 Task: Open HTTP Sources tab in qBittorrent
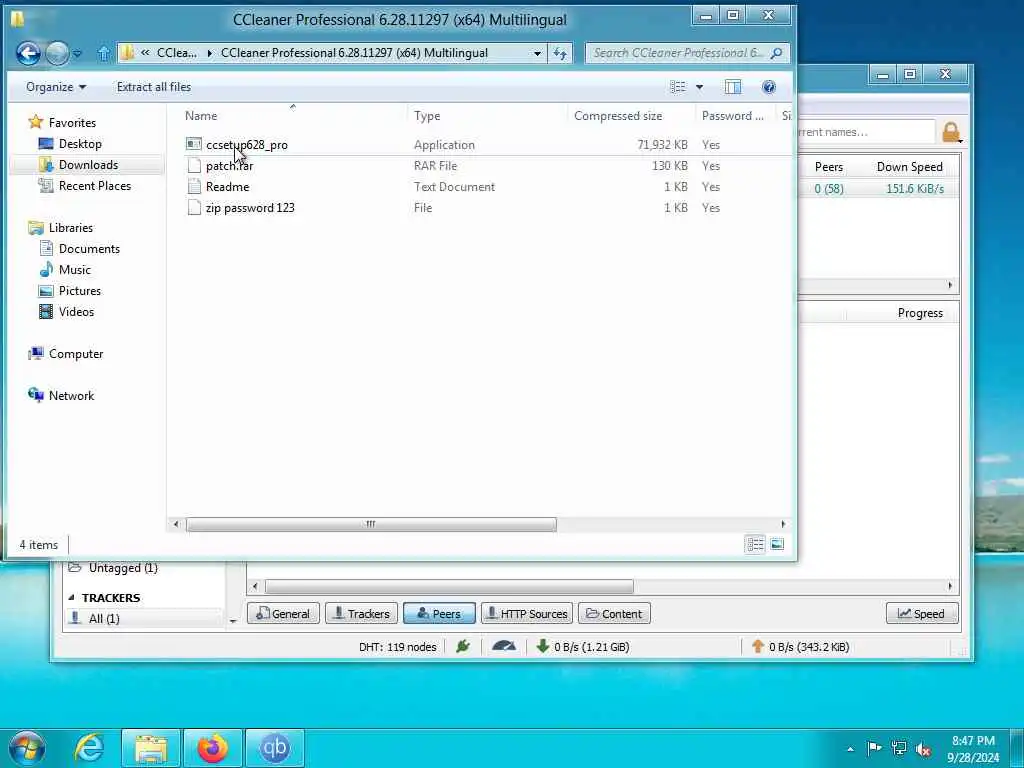point(527,613)
